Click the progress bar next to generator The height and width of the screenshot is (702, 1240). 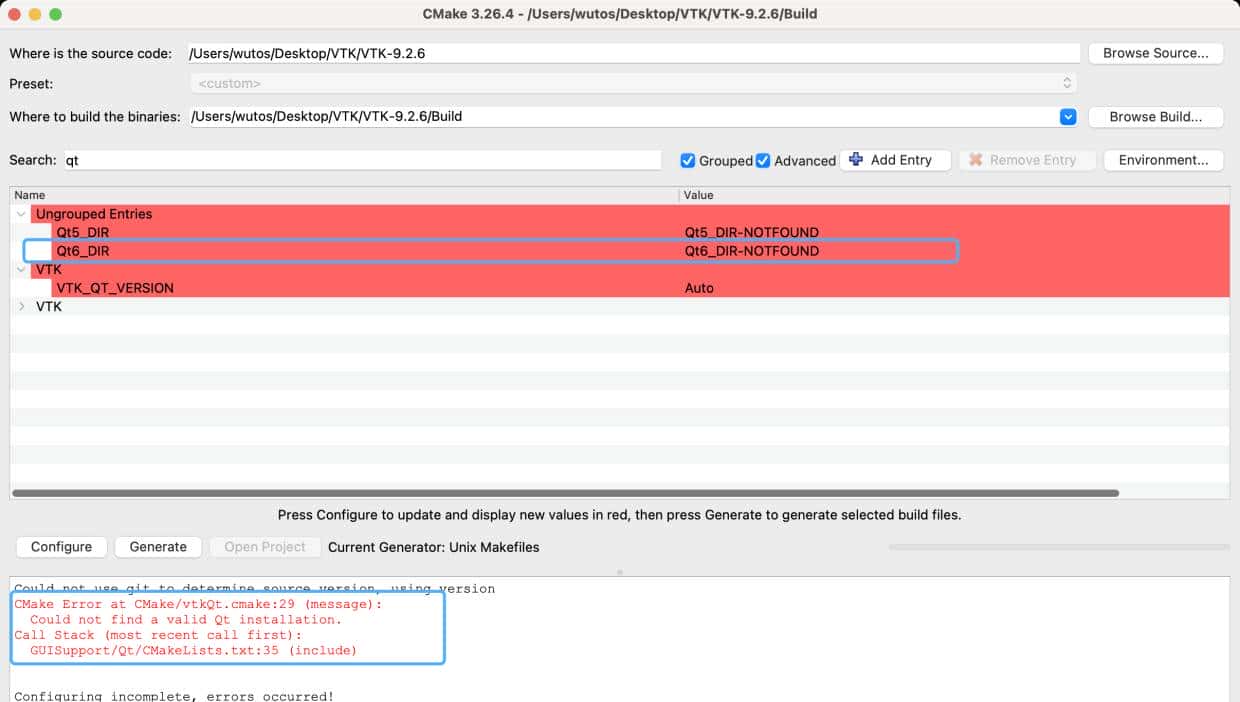click(1059, 547)
